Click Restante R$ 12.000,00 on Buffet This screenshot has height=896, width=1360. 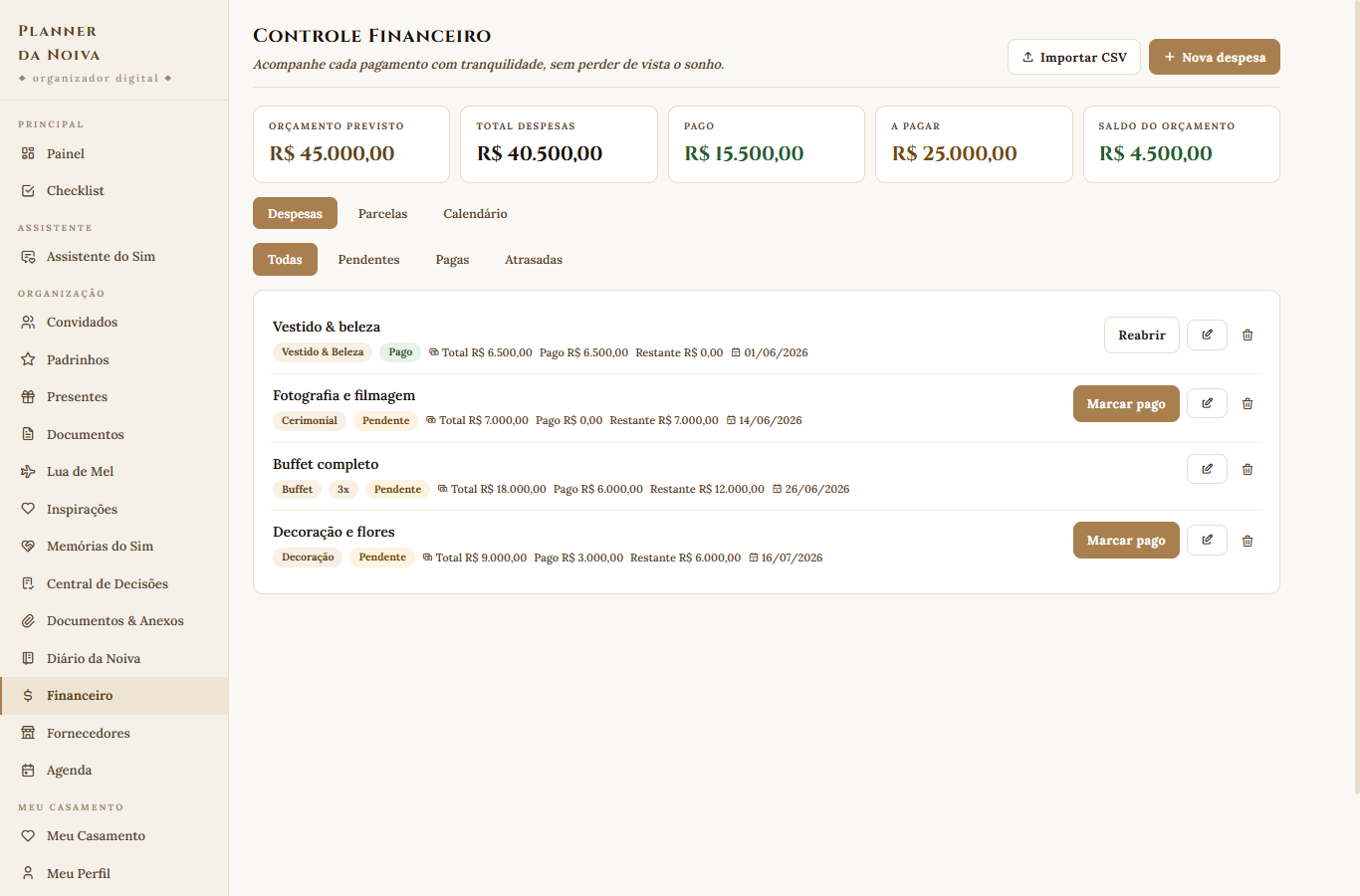707,489
